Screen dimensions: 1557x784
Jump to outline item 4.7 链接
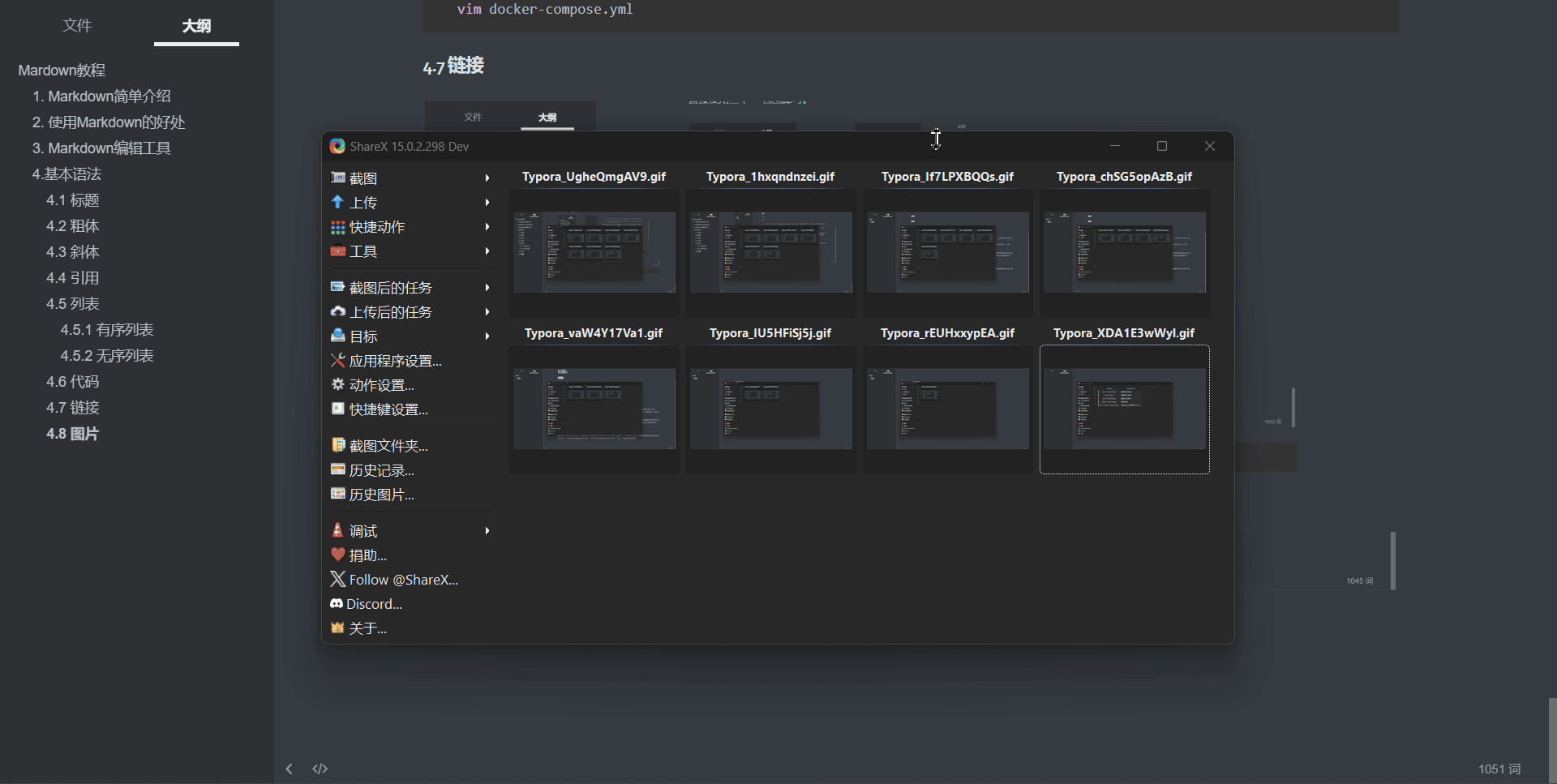point(73,408)
